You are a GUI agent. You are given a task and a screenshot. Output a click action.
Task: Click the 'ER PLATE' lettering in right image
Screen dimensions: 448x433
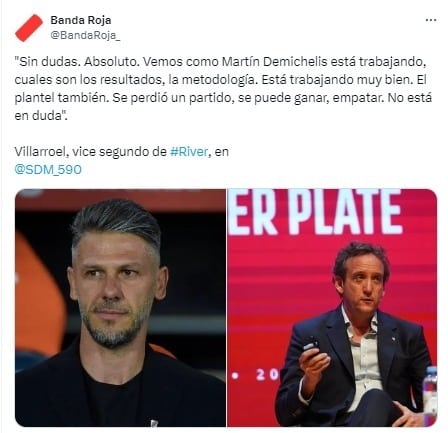click(x=315, y=212)
